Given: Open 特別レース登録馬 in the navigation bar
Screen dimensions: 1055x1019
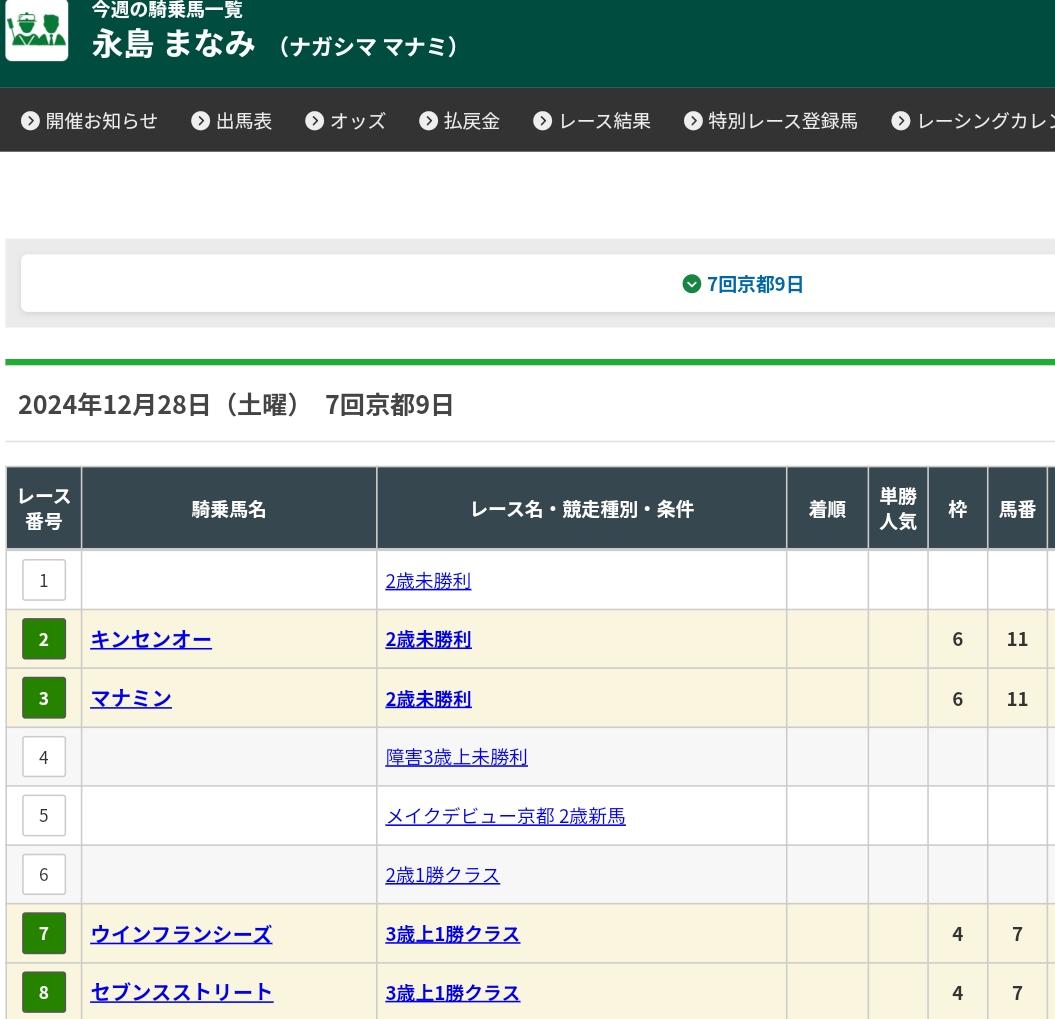Looking at the screenshot, I should coord(771,121).
